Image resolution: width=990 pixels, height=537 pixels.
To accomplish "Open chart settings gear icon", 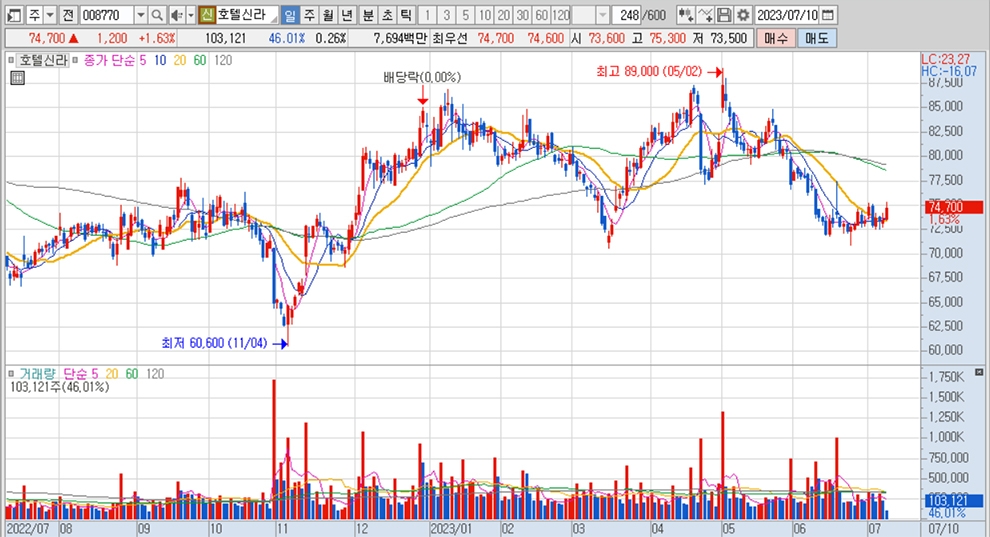I will pos(744,15).
